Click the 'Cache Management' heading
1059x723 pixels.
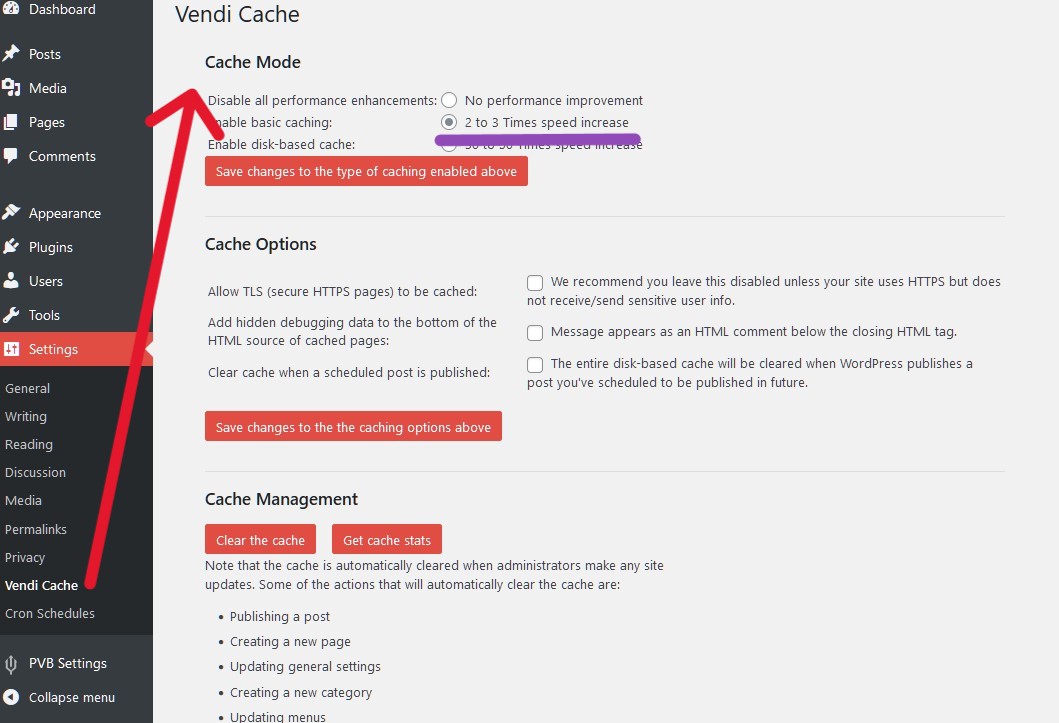click(282, 499)
